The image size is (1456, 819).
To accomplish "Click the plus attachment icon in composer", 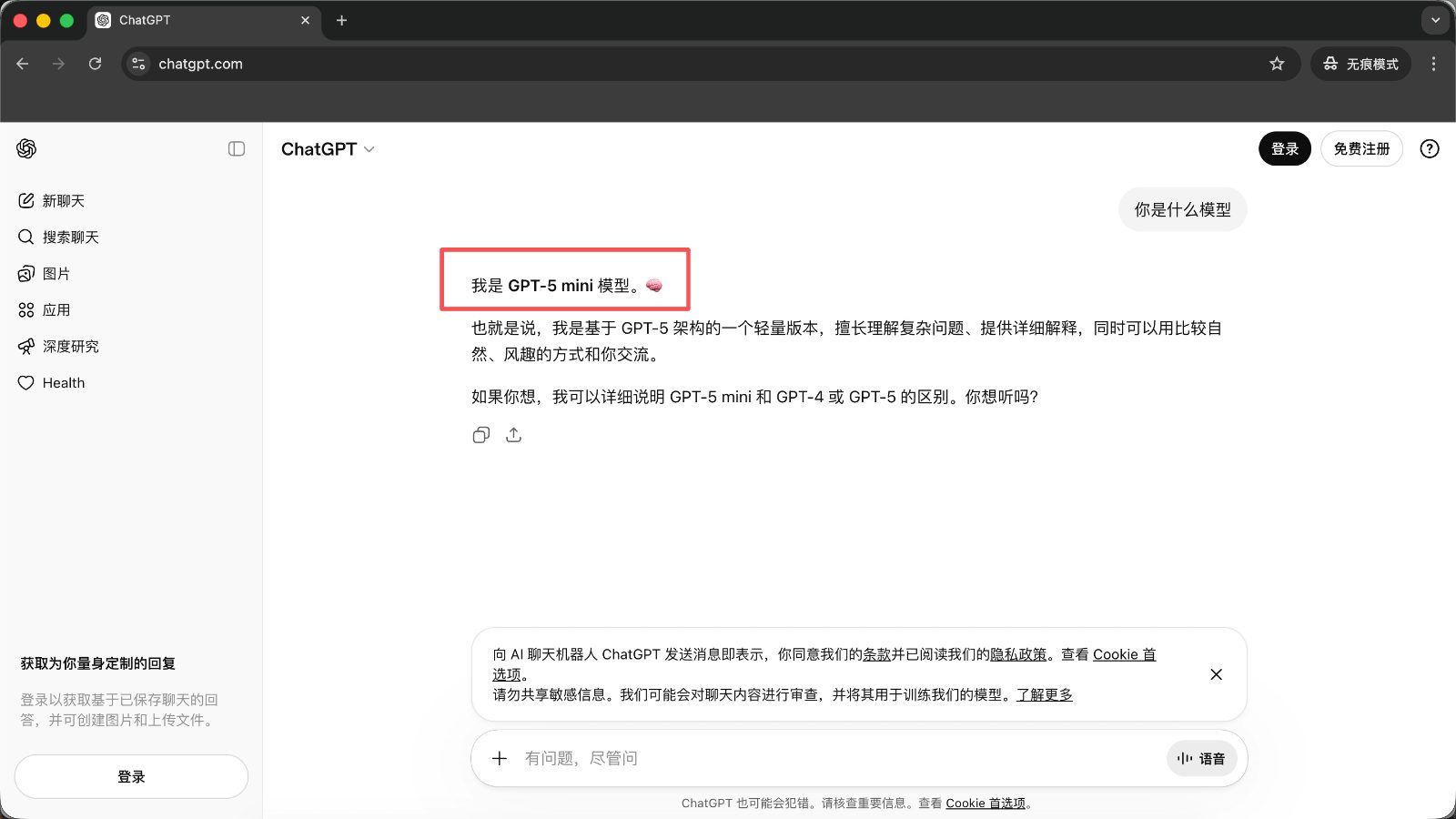I will click(x=500, y=758).
